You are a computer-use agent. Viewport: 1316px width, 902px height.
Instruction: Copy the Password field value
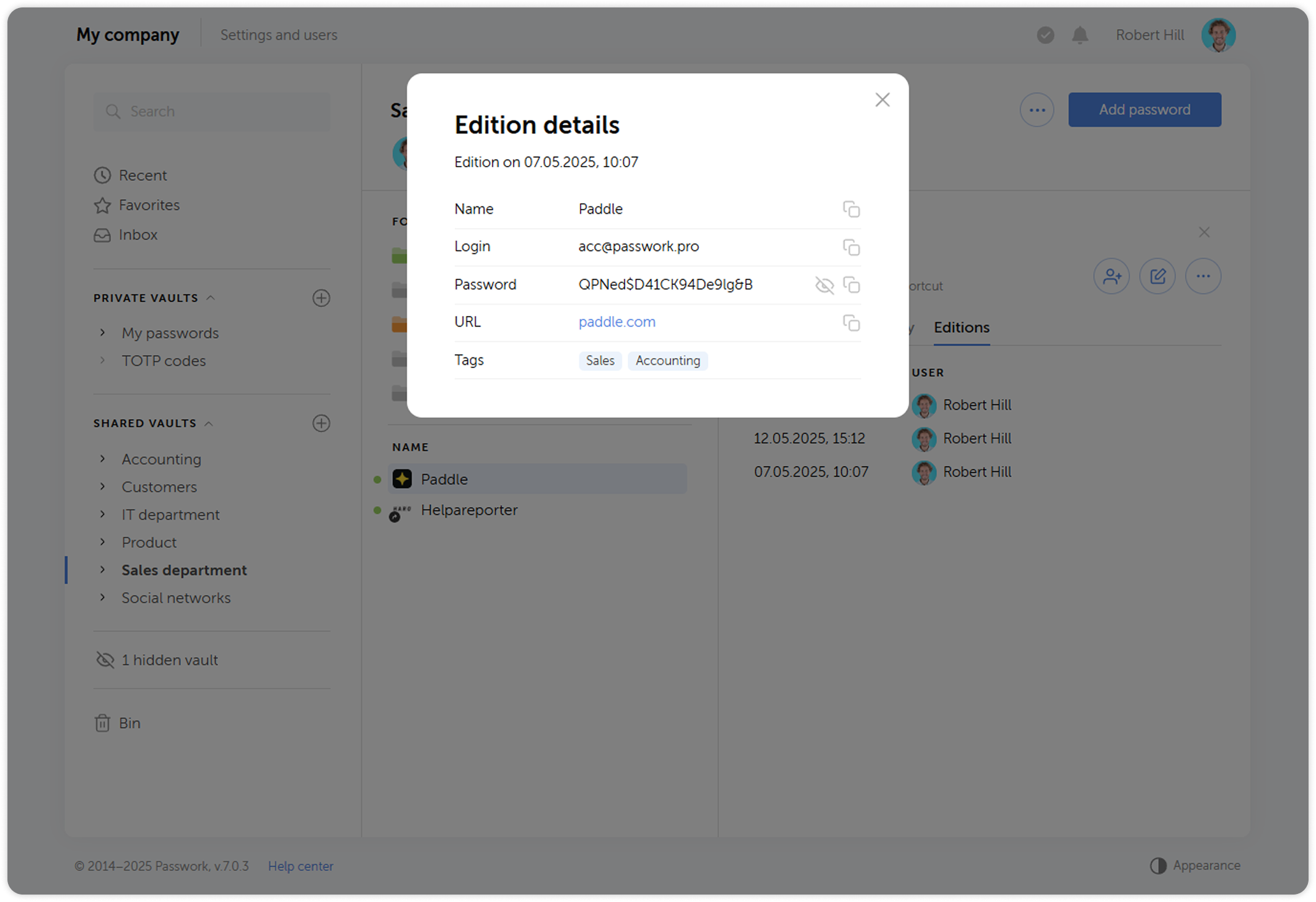click(x=851, y=285)
